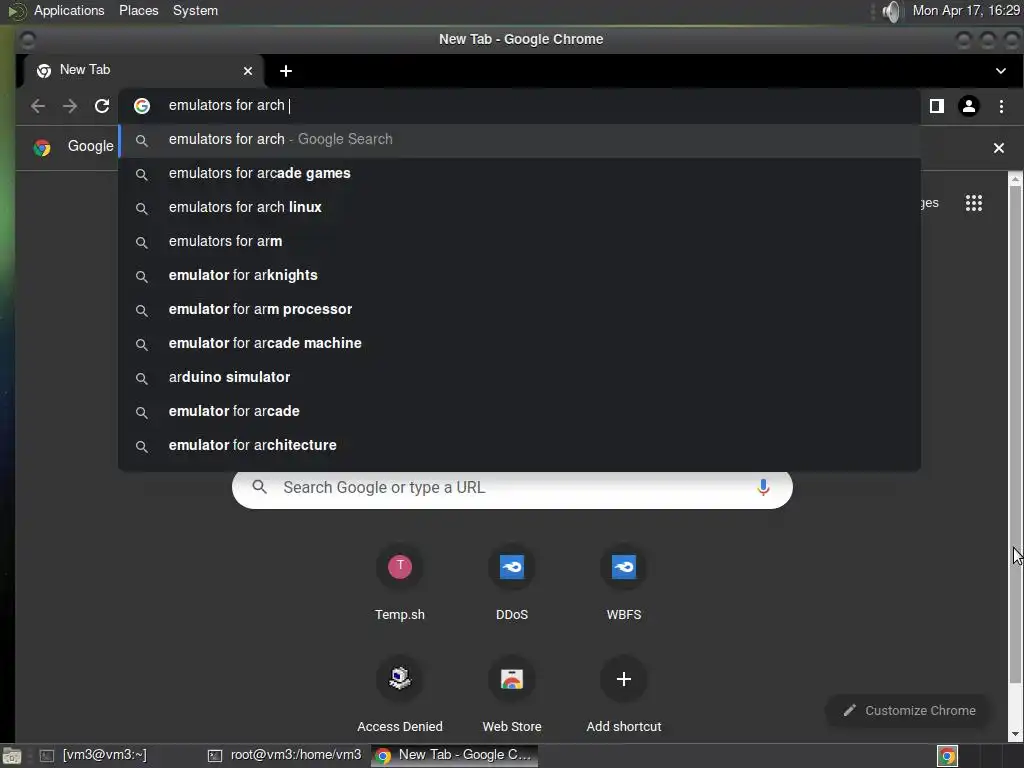Click the scrollbar down arrow
The width and height of the screenshot is (1024, 768).
[x=1016, y=734]
